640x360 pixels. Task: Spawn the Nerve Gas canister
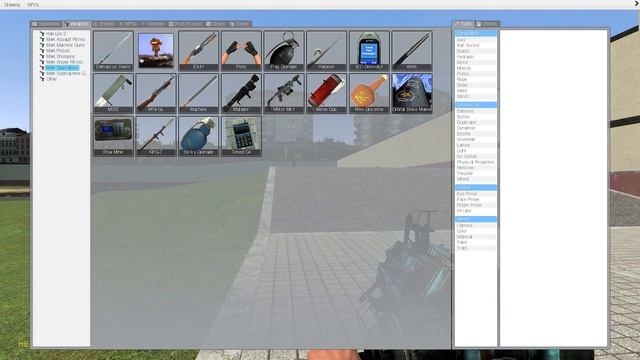[x=326, y=93]
